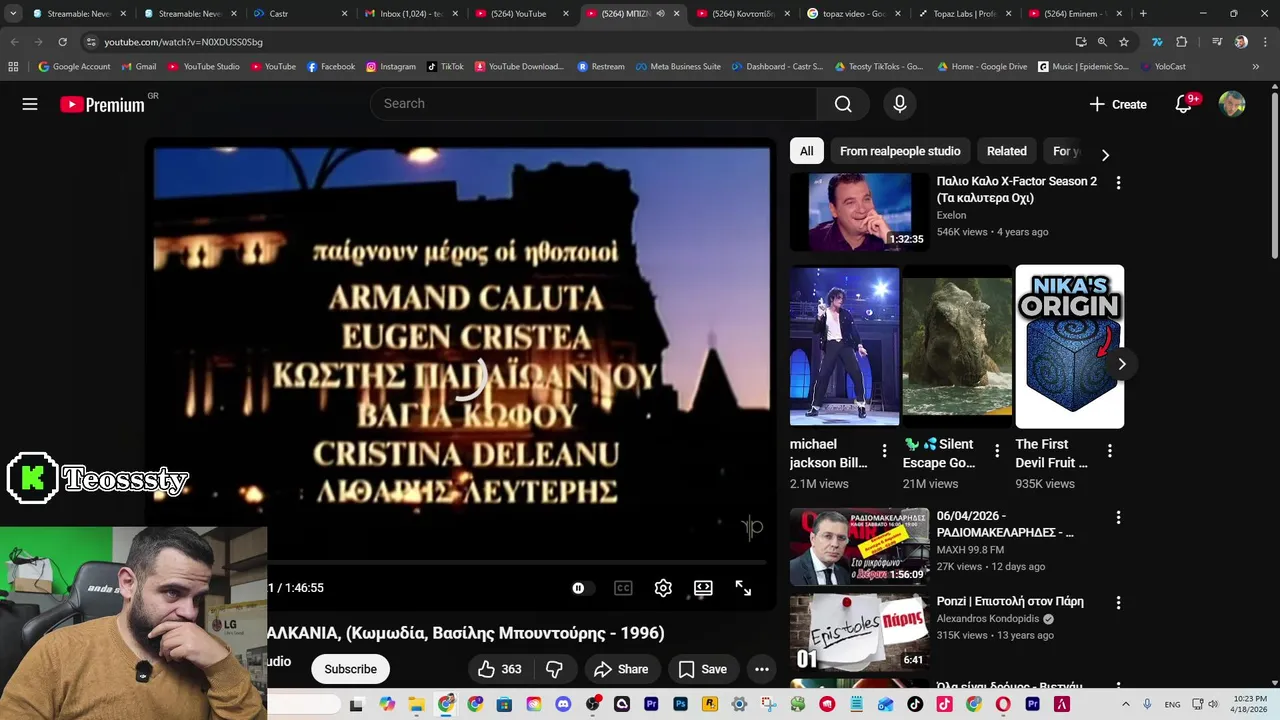Toggle fullscreen on the video player
This screenshot has height=720, width=1280.
pos(743,588)
